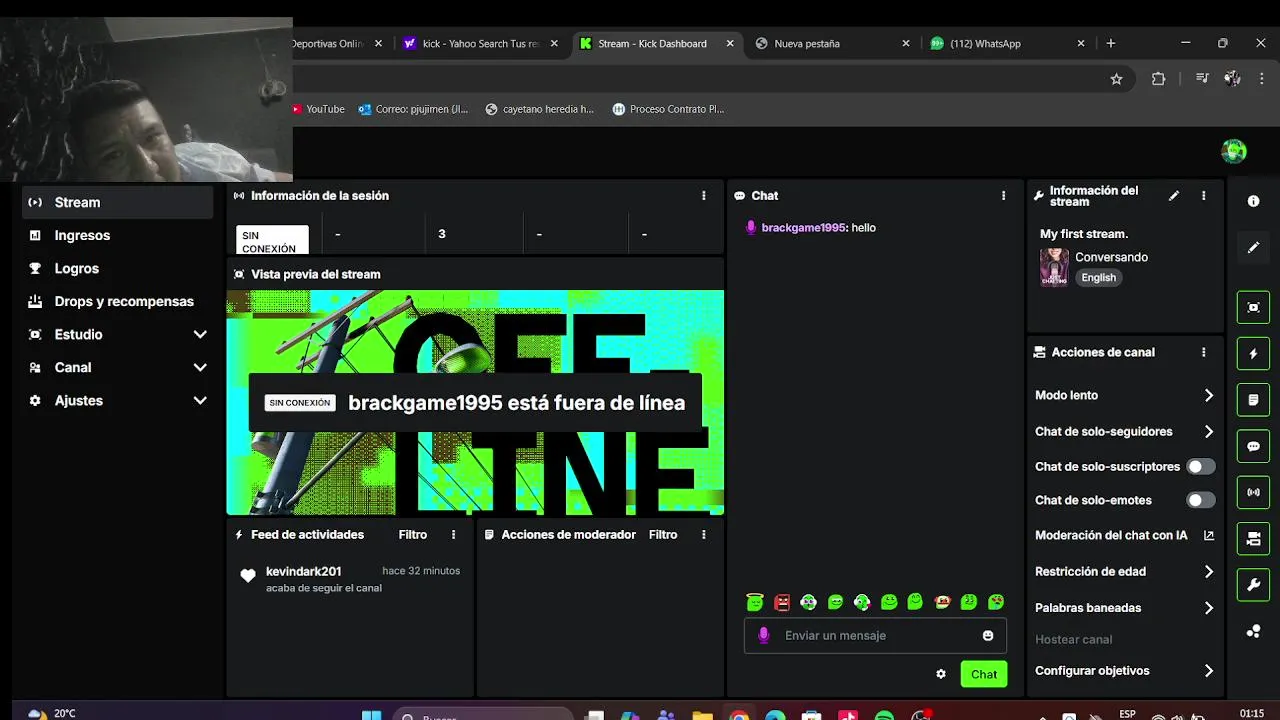Image resolution: width=1280 pixels, height=720 pixels.
Task: Open Información del stream three-dot menu
Action: tap(1203, 196)
